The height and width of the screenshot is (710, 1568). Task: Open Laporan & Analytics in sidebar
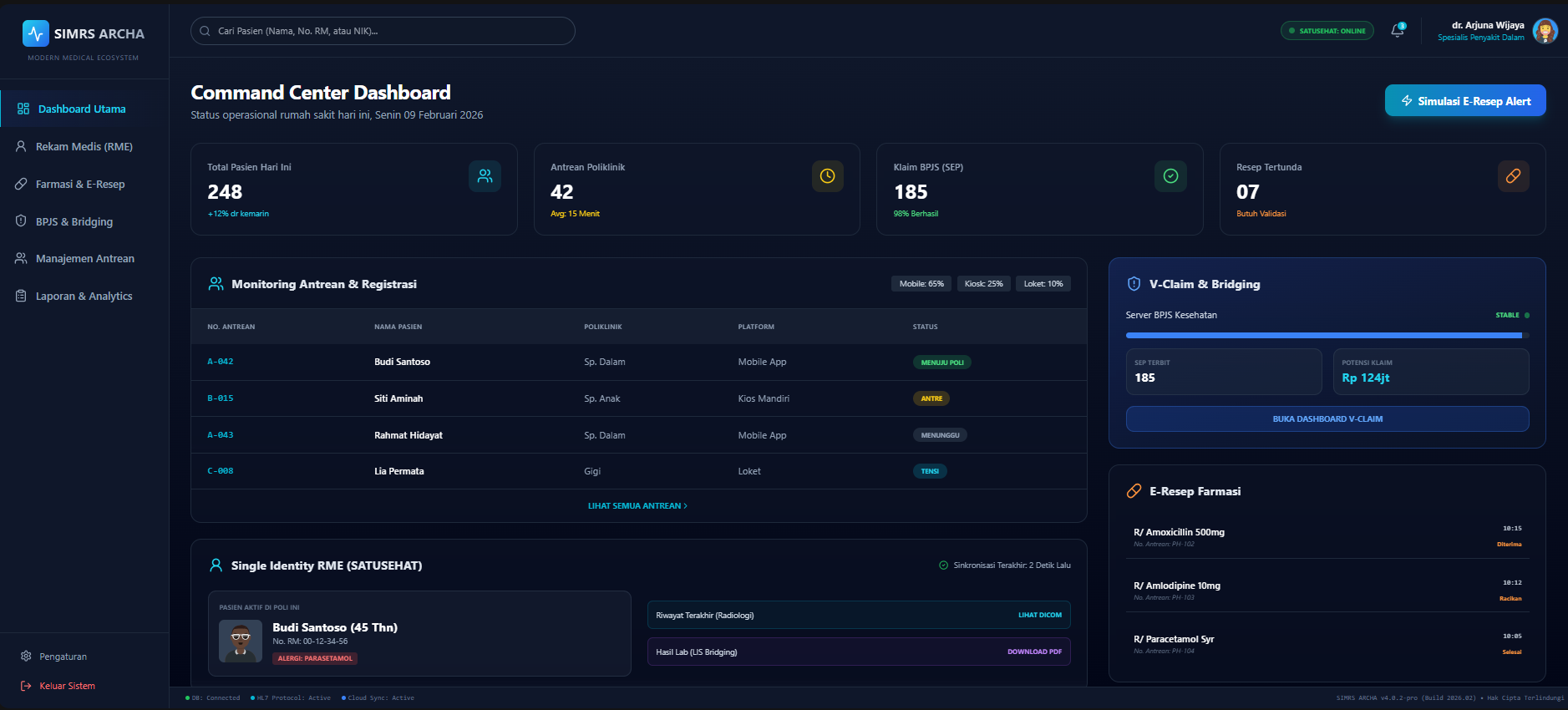pyautogui.click(x=84, y=297)
